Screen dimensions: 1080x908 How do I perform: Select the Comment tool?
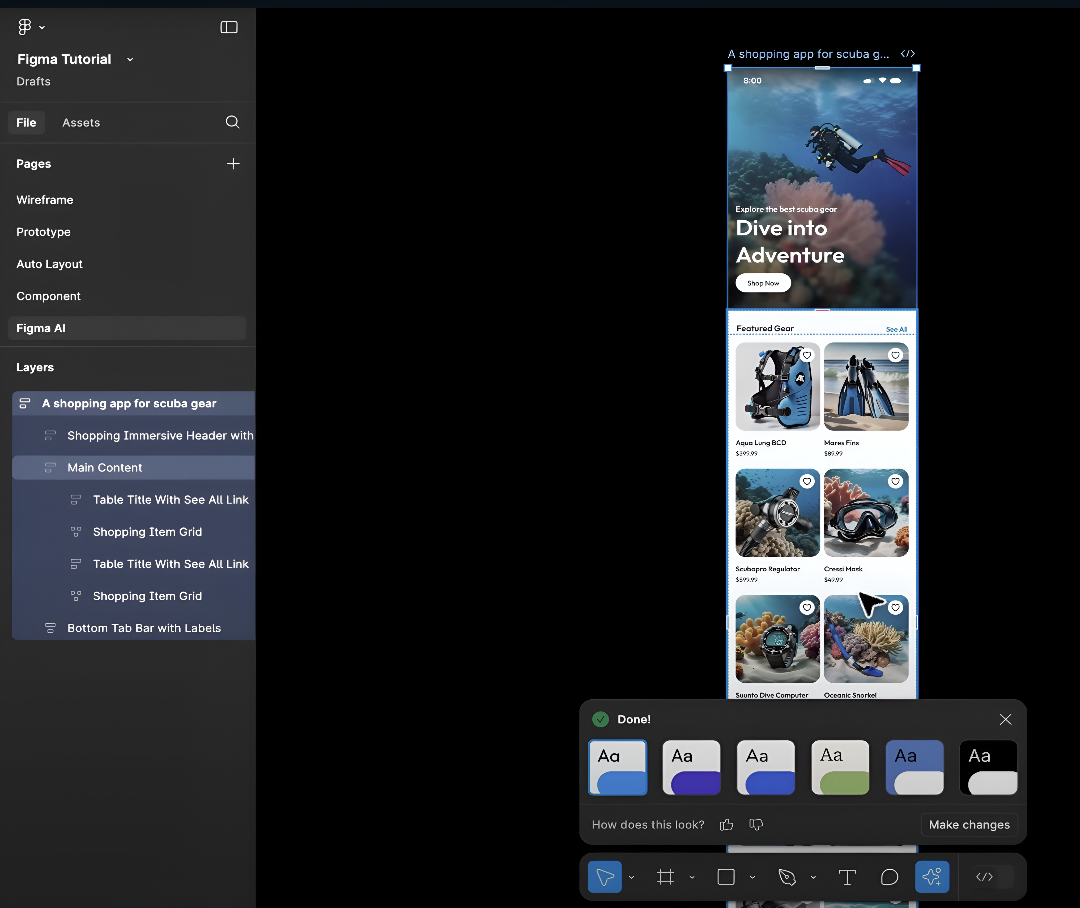click(889, 877)
